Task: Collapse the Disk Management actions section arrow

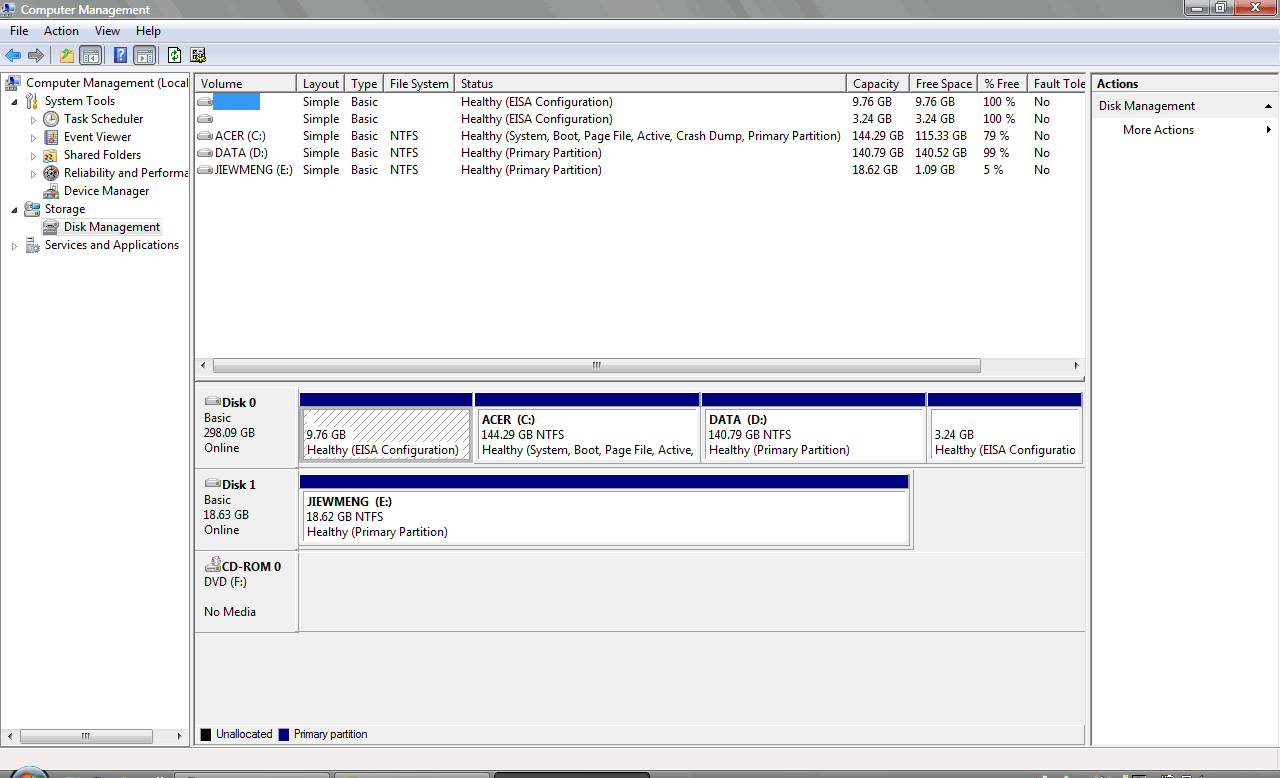Action: pyautogui.click(x=1268, y=106)
